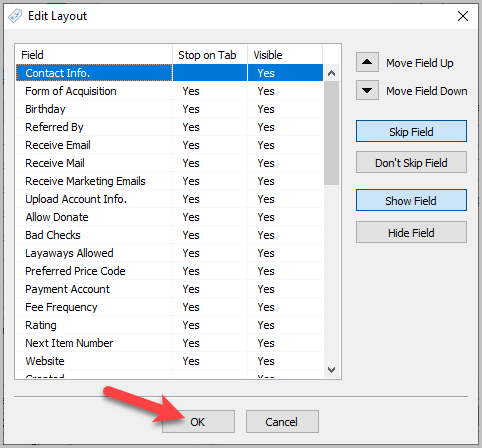Click the Edit Layout title icon
482x448 pixels.
(15, 16)
